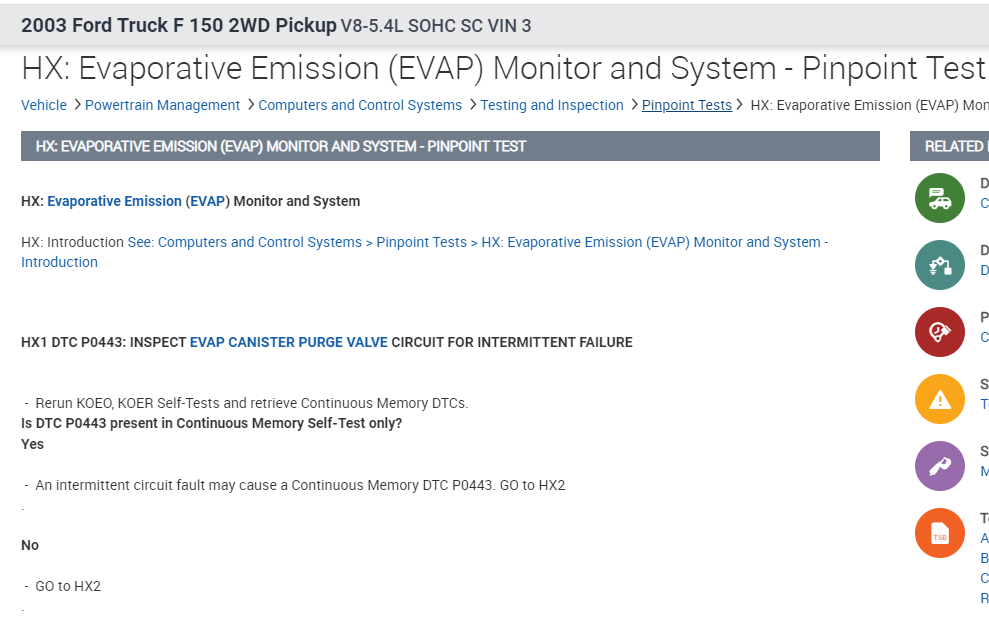Click the breadcrumb chevron before Pinpoint Tests
989x617 pixels.
click(633, 105)
